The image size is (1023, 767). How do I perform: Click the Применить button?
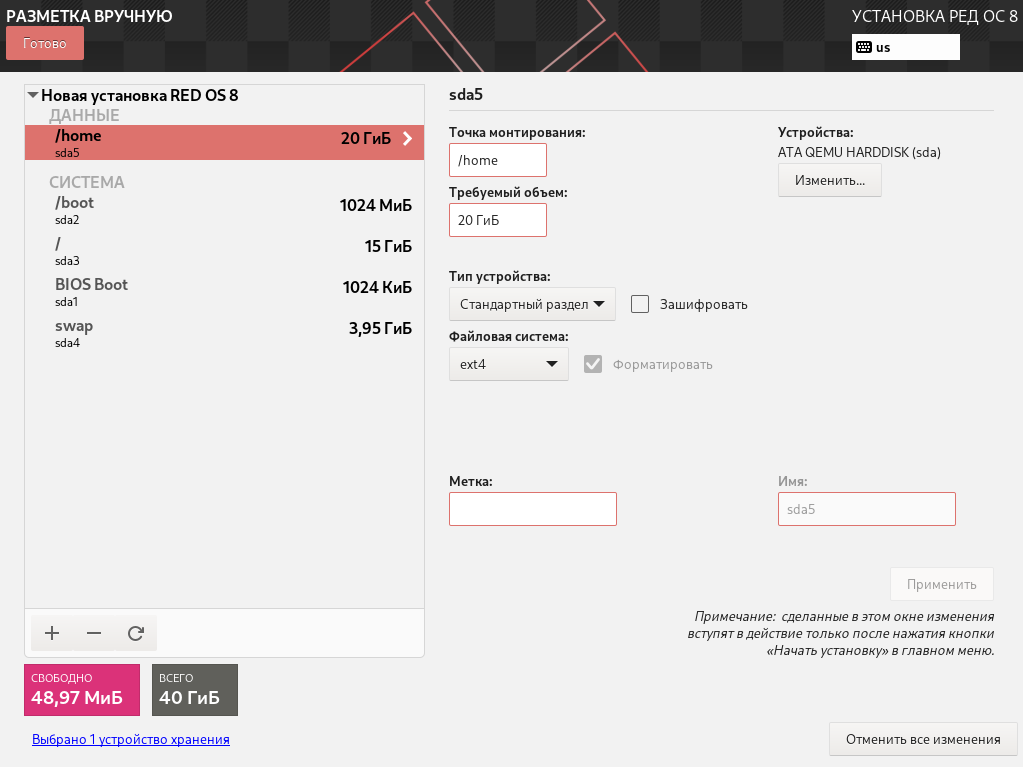click(x=942, y=584)
